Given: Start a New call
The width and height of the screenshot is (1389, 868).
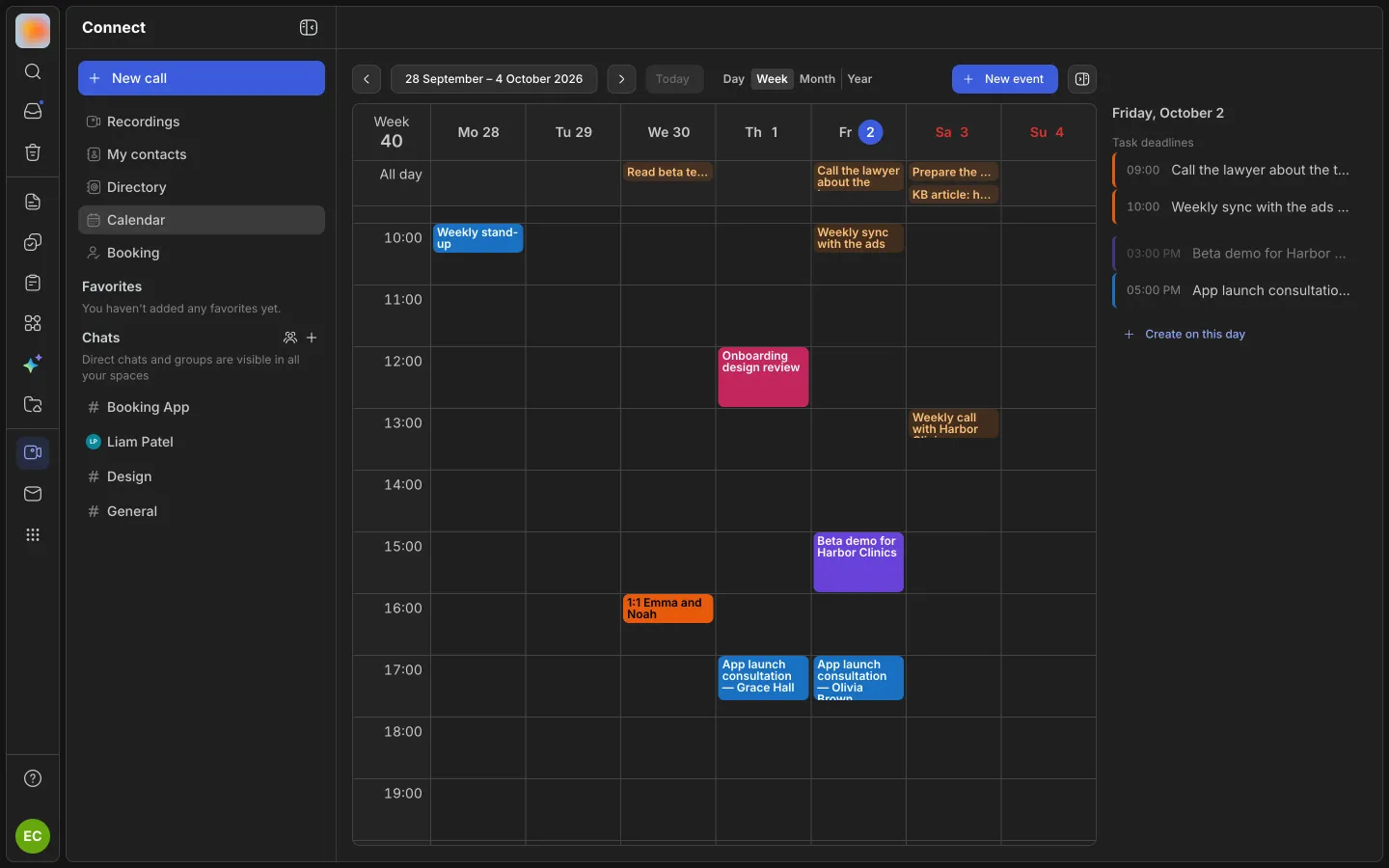Looking at the screenshot, I should coord(202,78).
